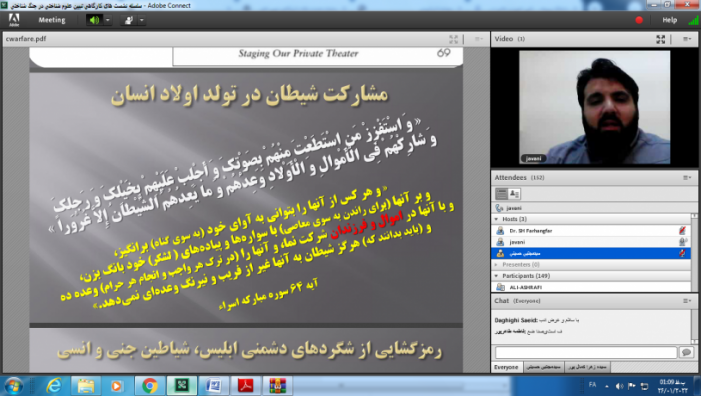Click the active speaker phone icon beside javani
701x396 pixels.
tap(499, 208)
